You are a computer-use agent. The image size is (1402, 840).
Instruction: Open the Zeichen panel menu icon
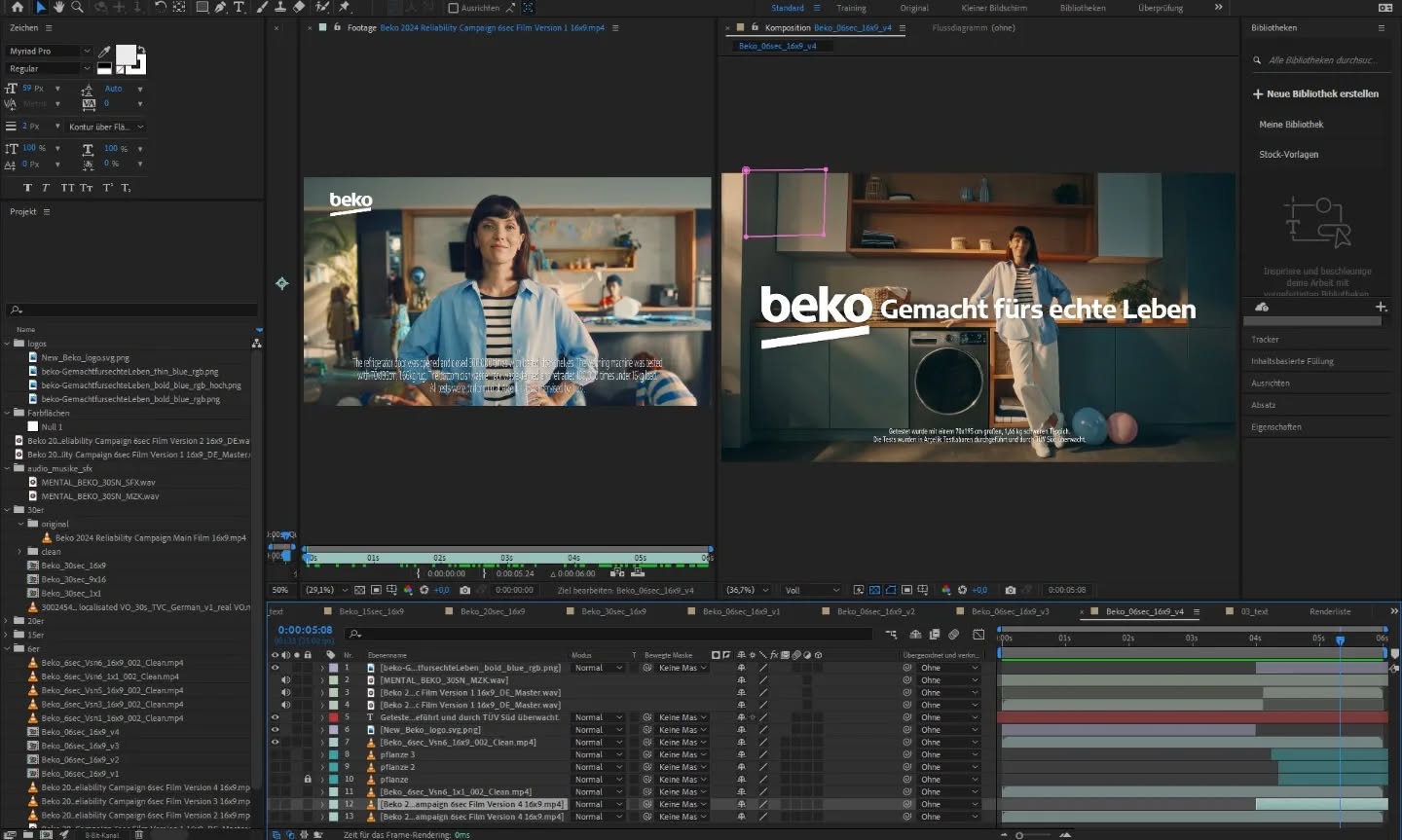pos(49,28)
